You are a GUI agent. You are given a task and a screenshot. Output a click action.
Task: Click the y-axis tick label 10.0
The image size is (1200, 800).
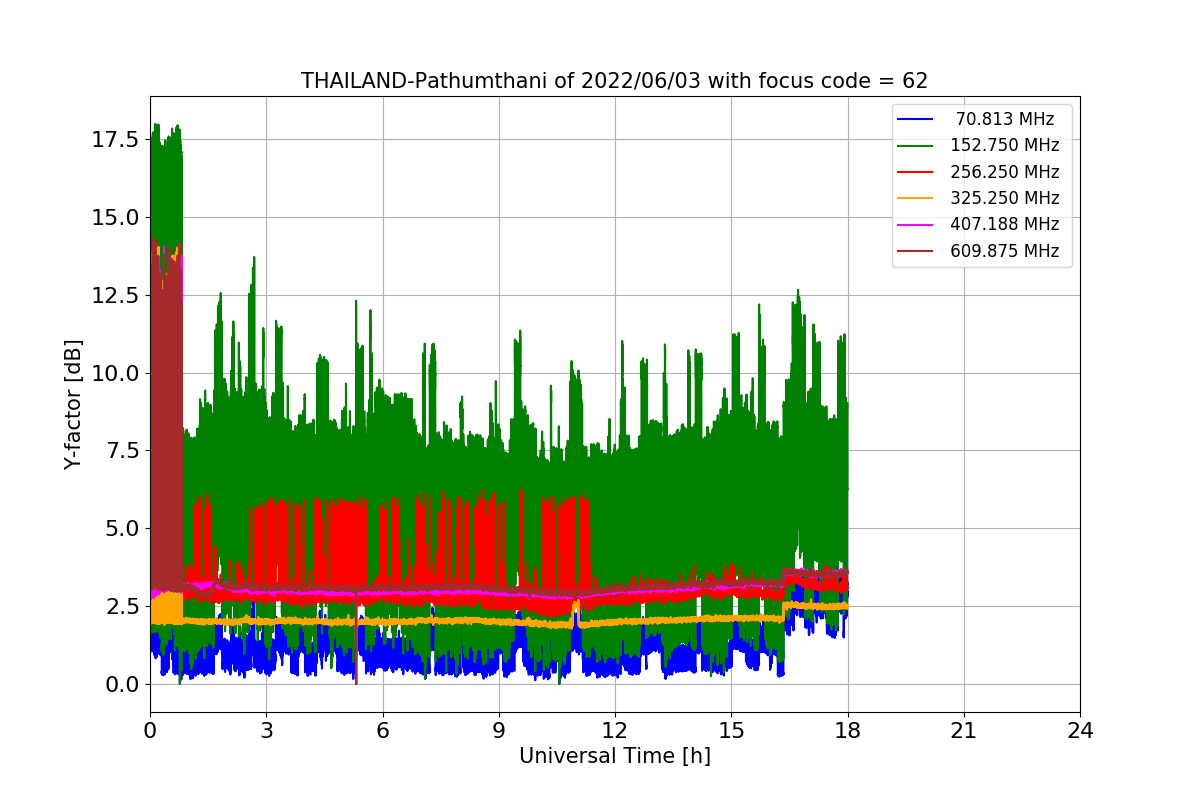(115, 373)
